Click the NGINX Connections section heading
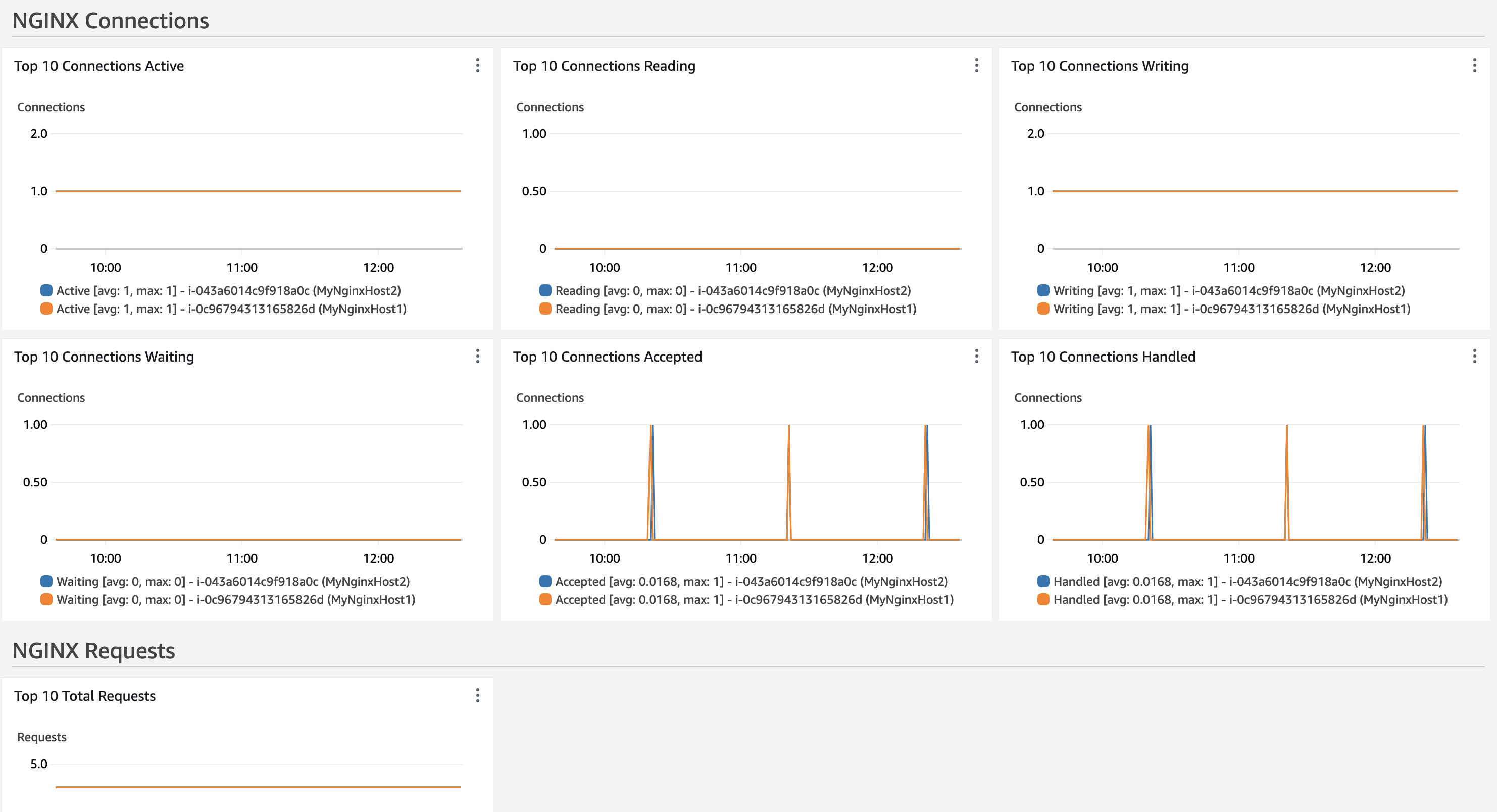Viewport: 1497px width, 812px height. [111, 21]
